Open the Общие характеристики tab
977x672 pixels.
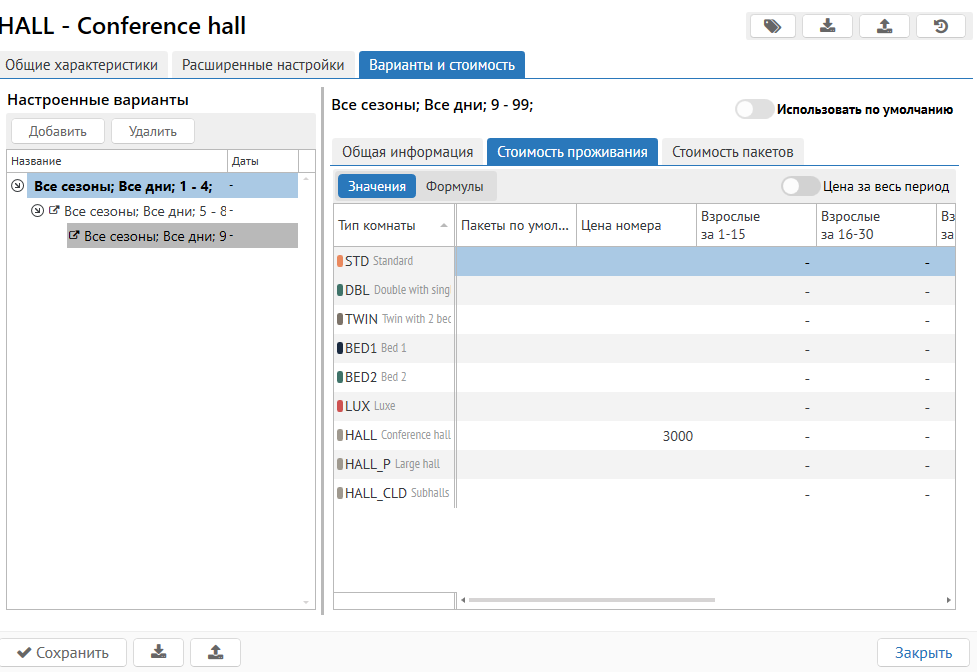82,65
